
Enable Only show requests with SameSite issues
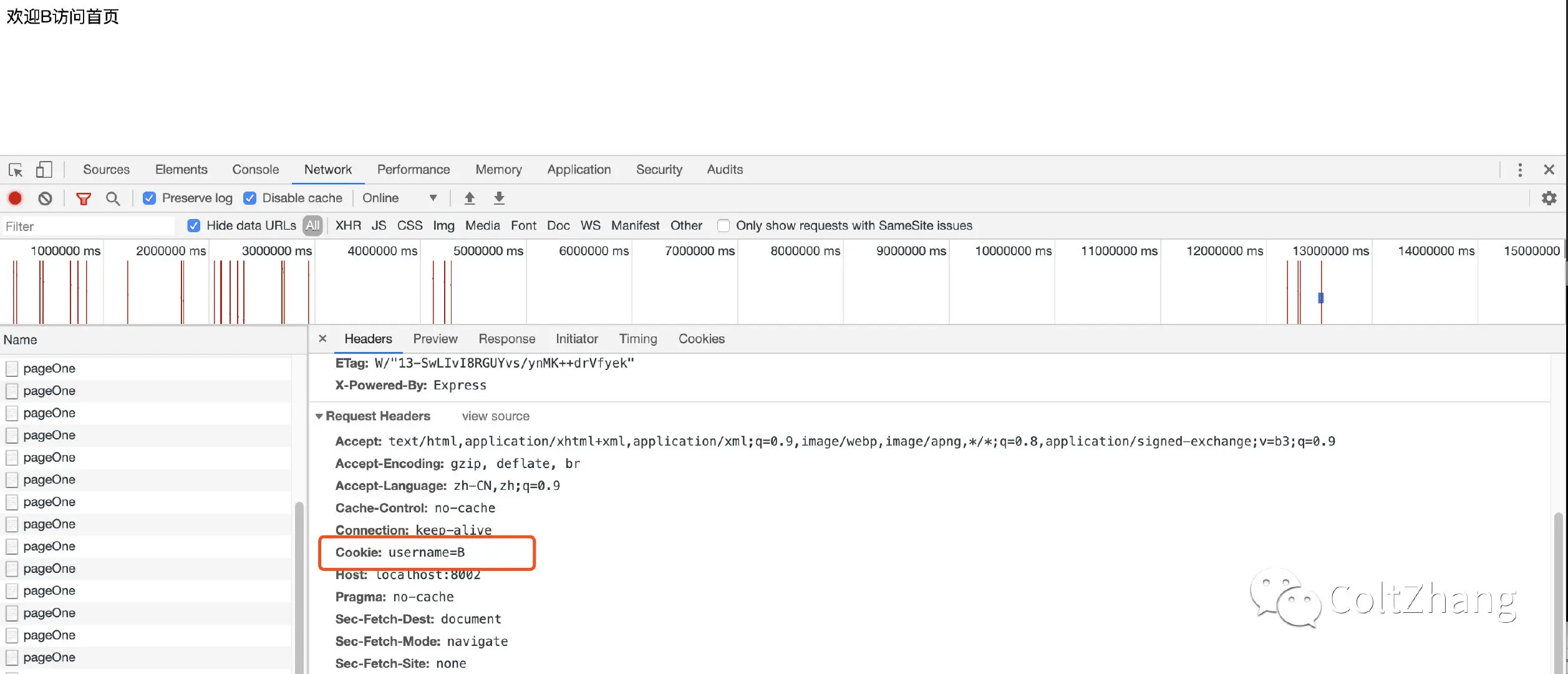(x=724, y=226)
